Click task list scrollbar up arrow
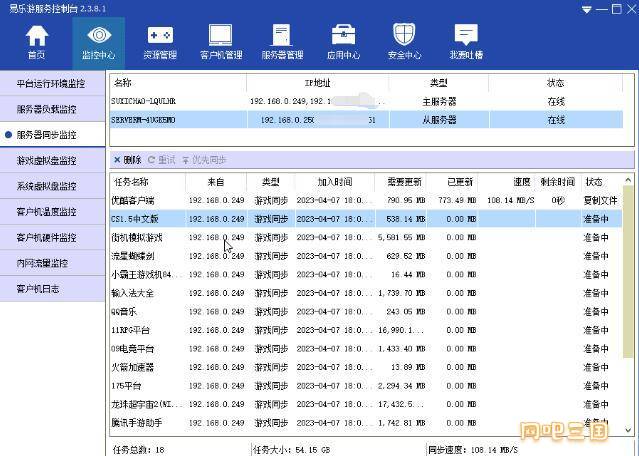The height and width of the screenshot is (456, 639). (x=628, y=180)
